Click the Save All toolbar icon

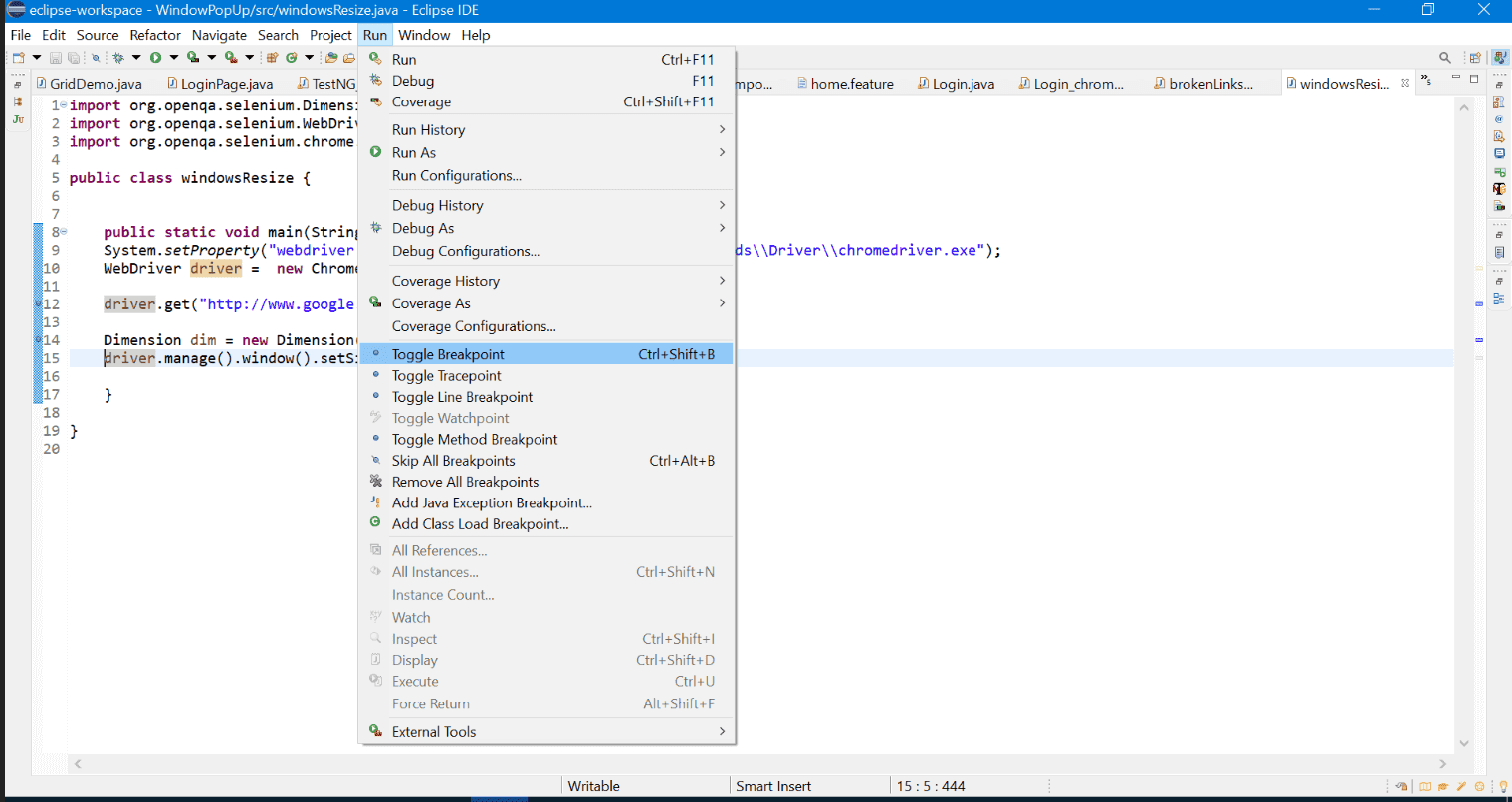(75, 57)
